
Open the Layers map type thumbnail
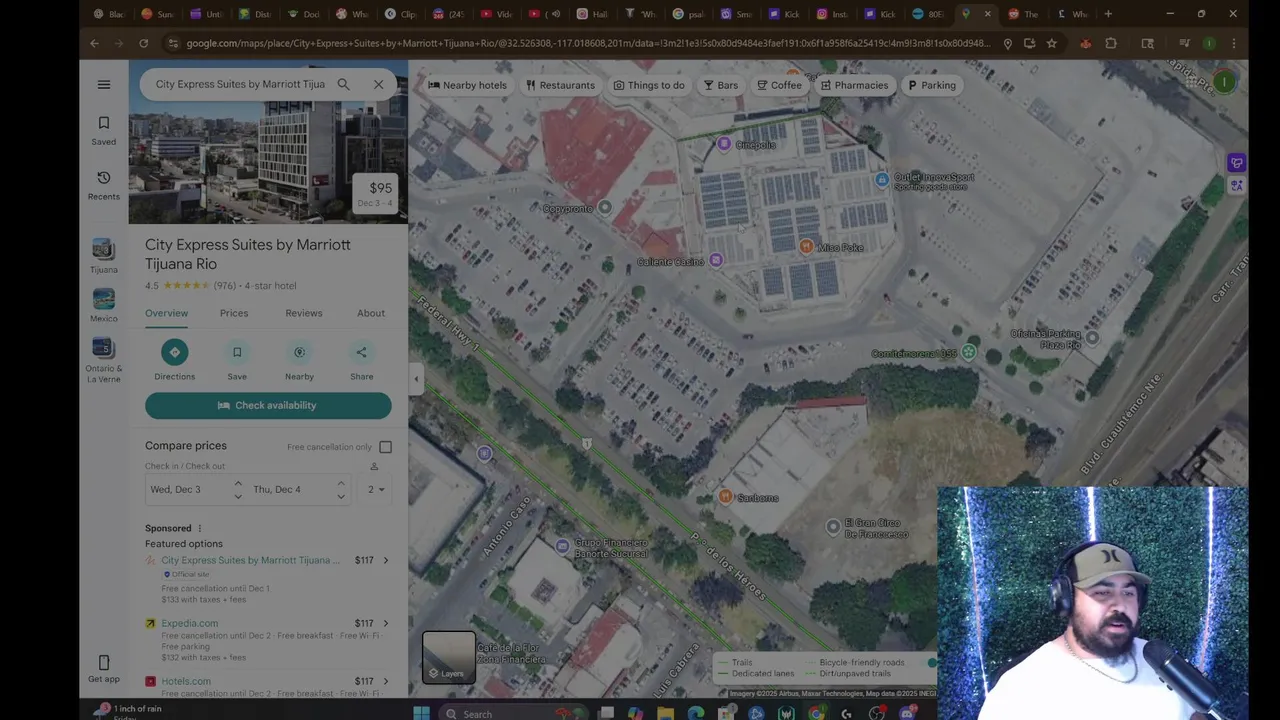[448, 657]
